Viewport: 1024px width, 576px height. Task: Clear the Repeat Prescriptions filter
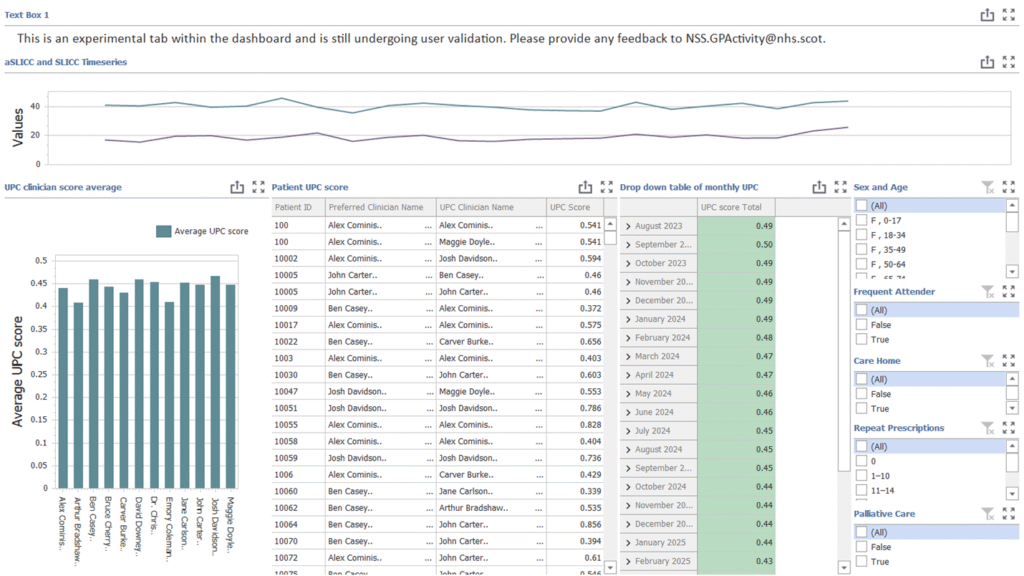point(987,428)
